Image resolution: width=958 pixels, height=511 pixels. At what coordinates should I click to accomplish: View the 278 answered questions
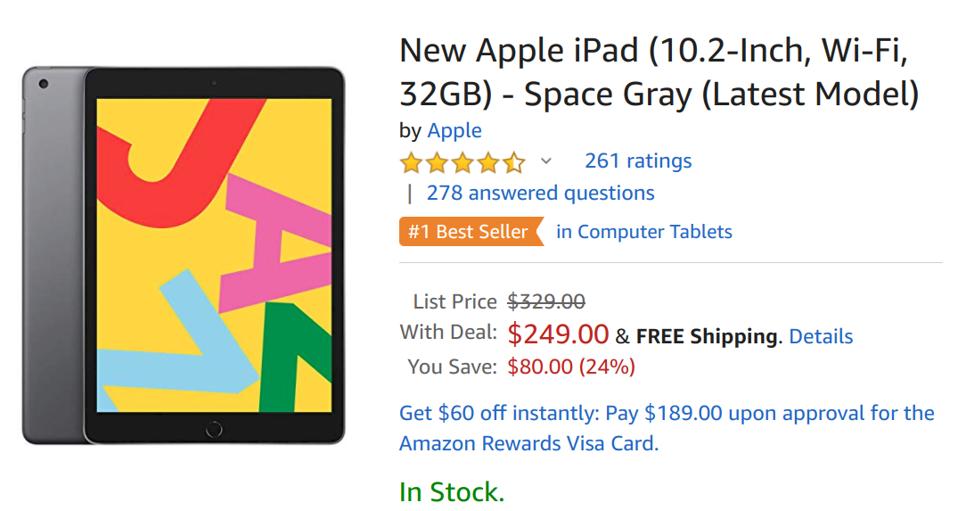pyautogui.click(x=540, y=193)
